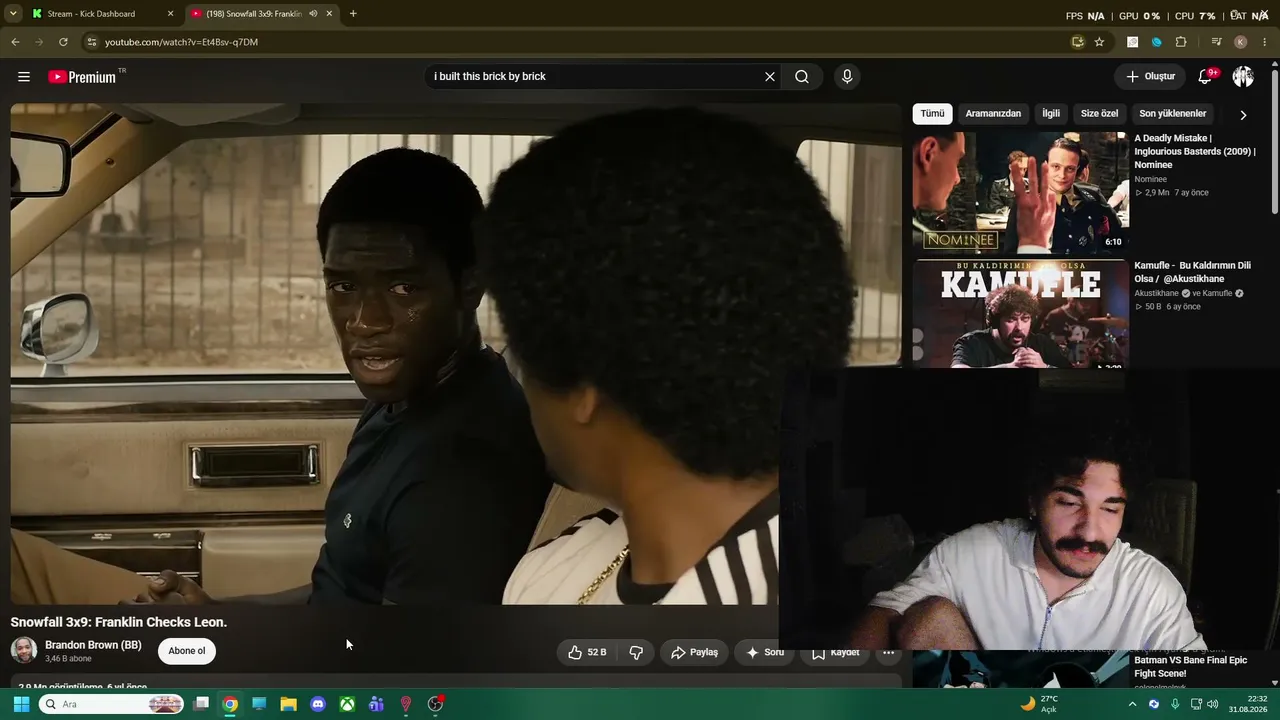Close the Snowfall YouTube tab
The height and width of the screenshot is (720, 1280).
tap(329, 14)
